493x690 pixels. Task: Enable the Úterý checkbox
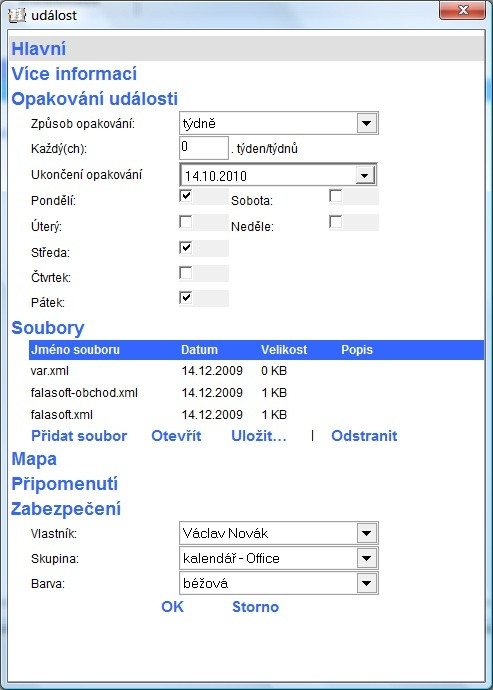coord(186,222)
